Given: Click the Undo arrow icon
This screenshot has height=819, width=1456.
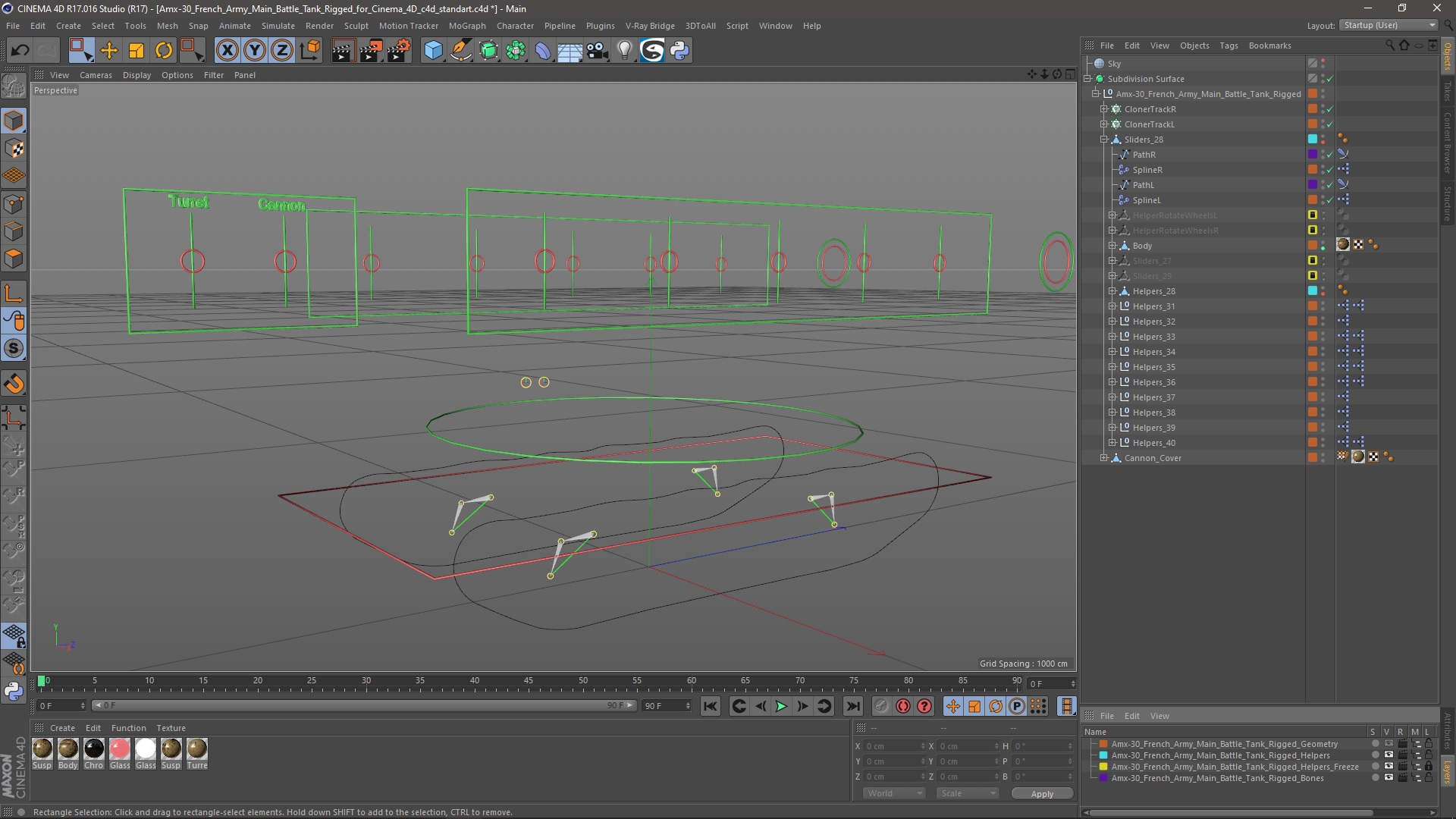Looking at the screenshot, I should [20, 51].
